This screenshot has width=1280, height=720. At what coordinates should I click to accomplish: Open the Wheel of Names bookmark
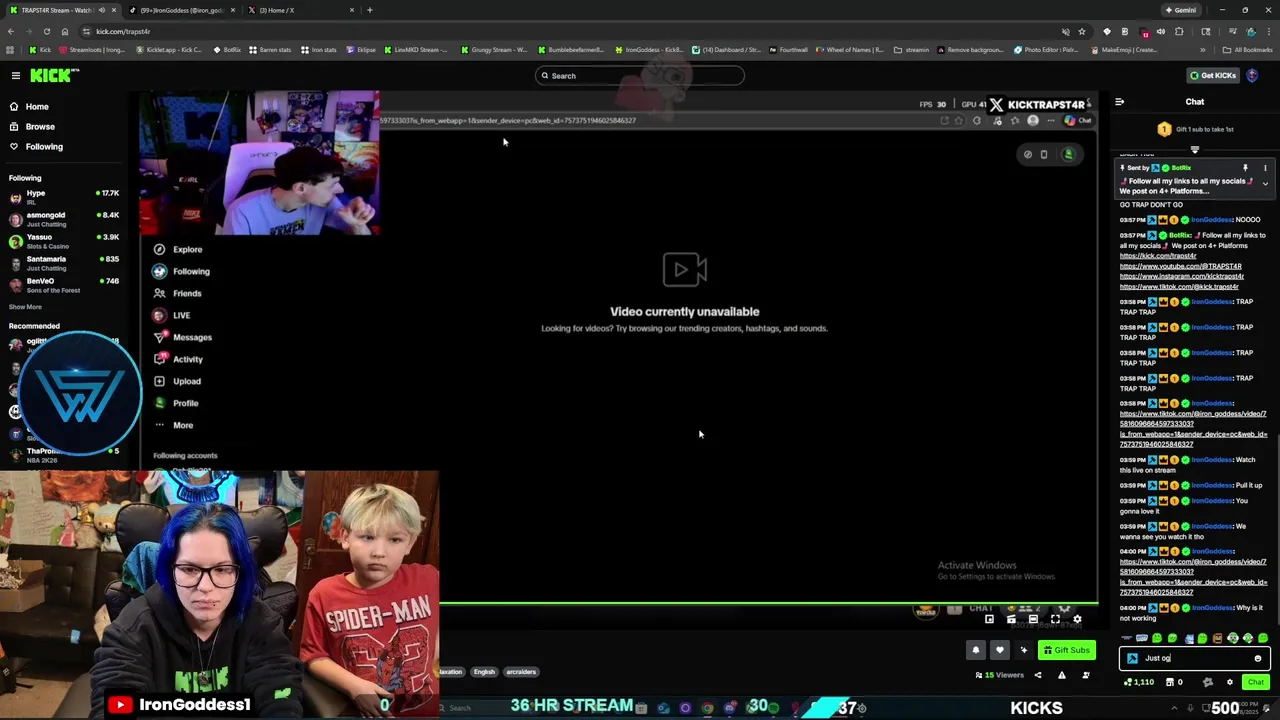[x=851, y=49]
